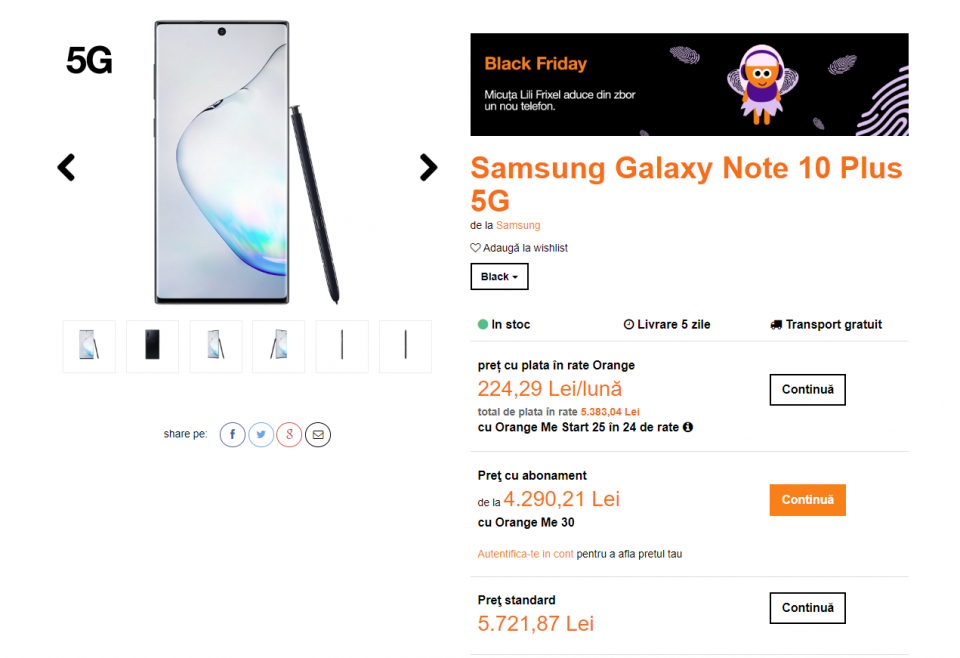Click the Black Friday banner
This screenshot has height=658, width=960.
[689, 85]
